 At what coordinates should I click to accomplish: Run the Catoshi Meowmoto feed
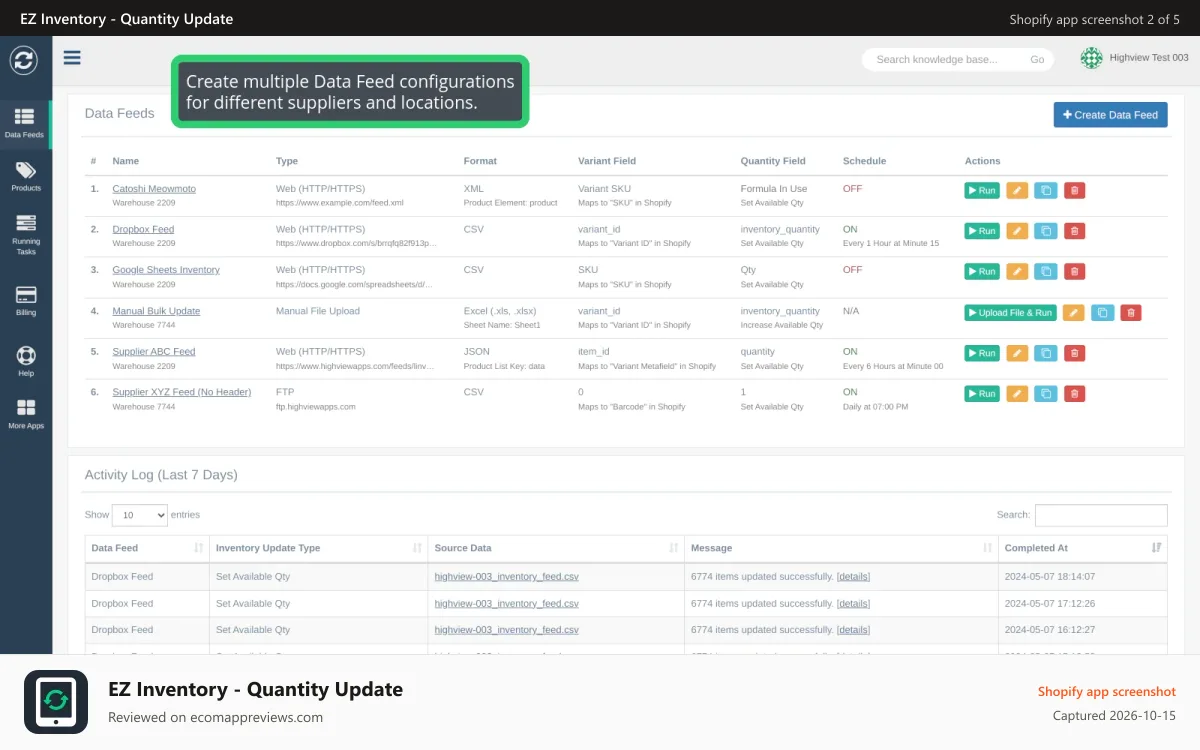[981, 190]
